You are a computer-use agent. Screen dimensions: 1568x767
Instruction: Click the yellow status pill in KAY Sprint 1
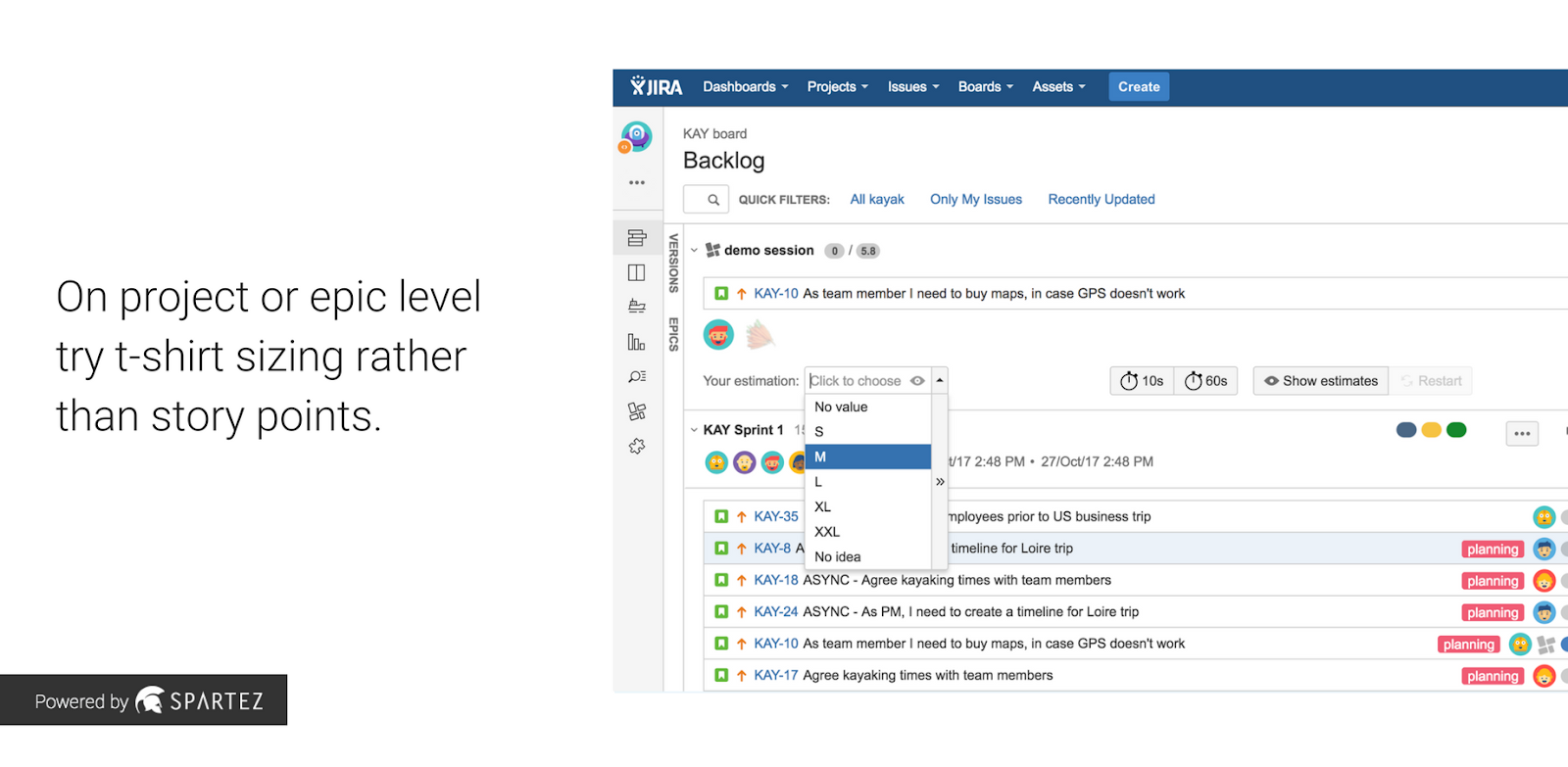(1431, 430)
